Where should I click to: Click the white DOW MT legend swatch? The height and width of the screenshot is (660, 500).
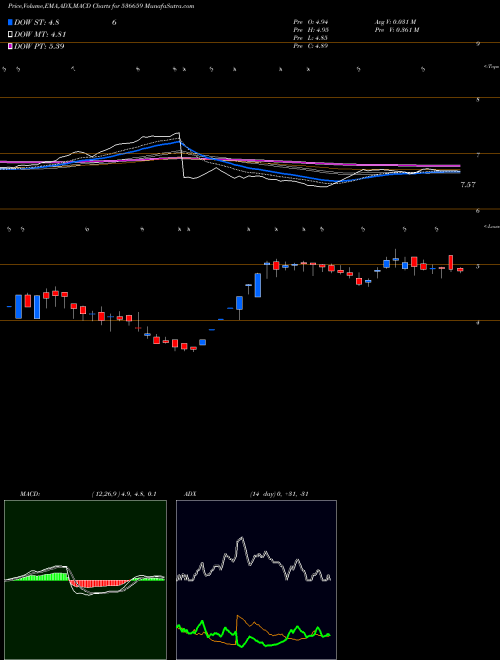tap(10, 35)
